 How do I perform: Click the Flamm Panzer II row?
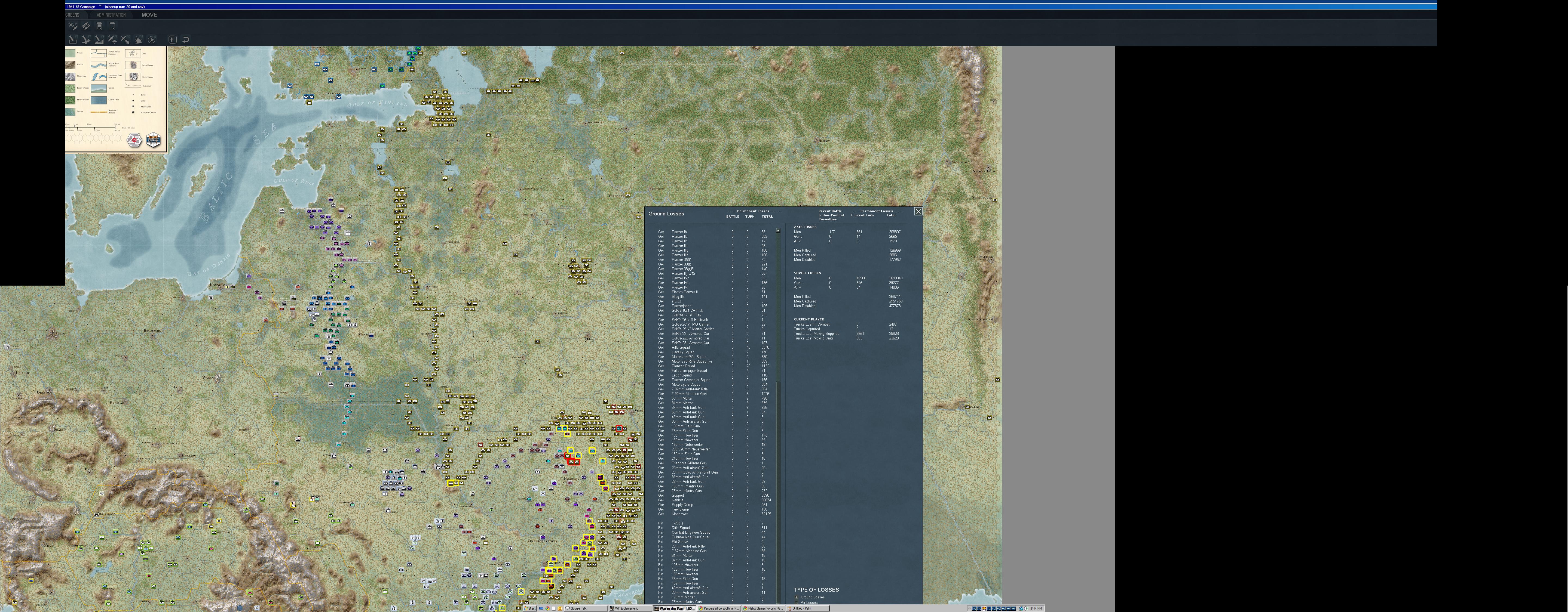[x=713, y=292]
